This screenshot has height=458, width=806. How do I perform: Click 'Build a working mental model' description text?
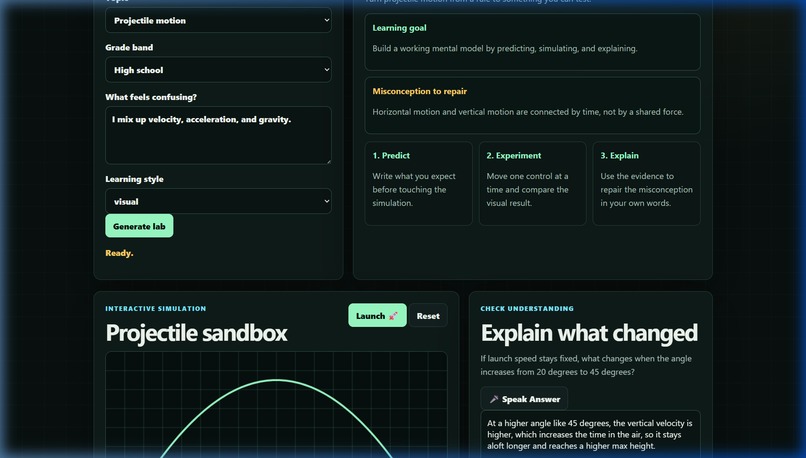point(505,48)
